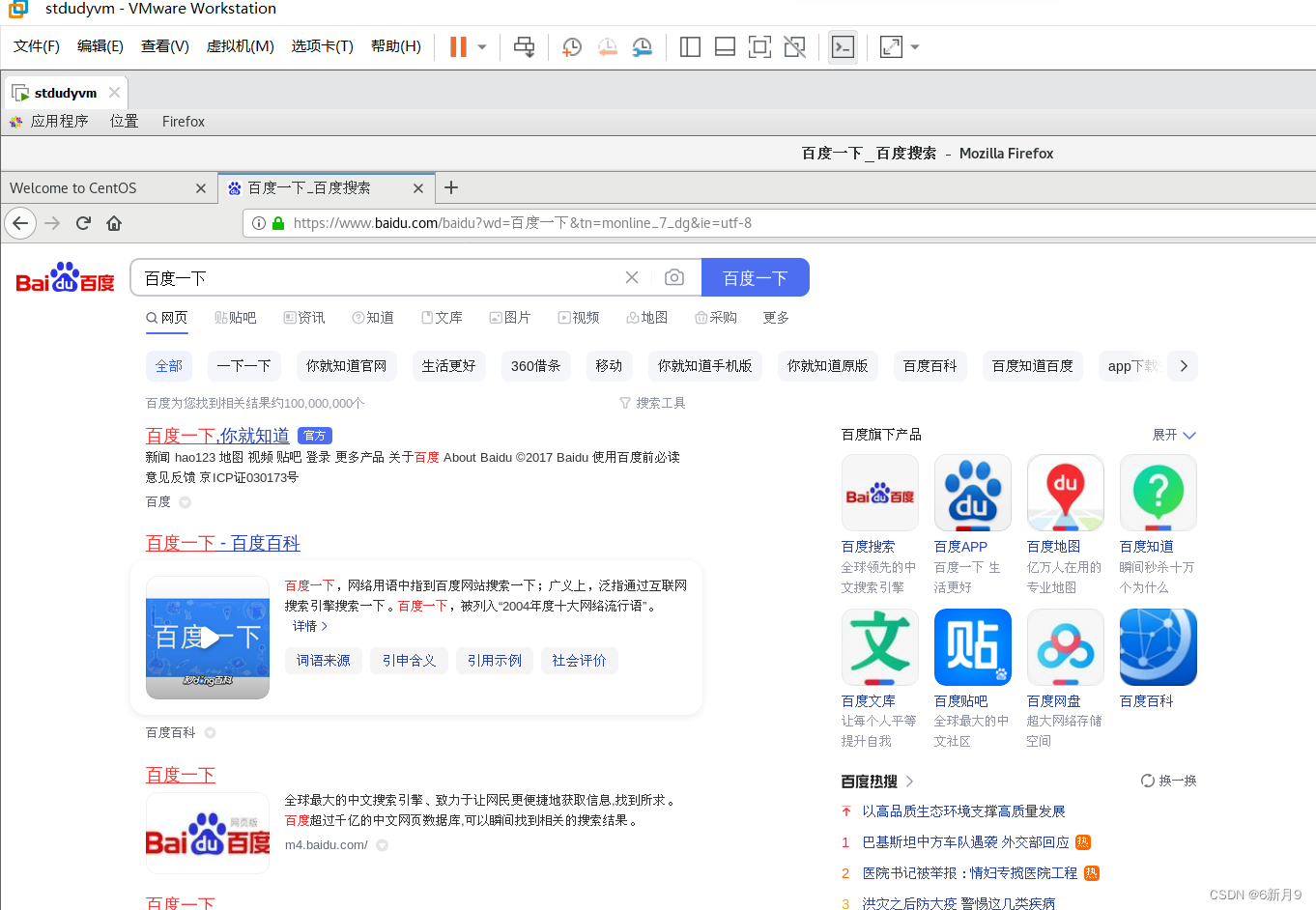Expand the stretch display dropdown arrow
The width and height of the screenshot is (1316, 910).
click(915, 46)
